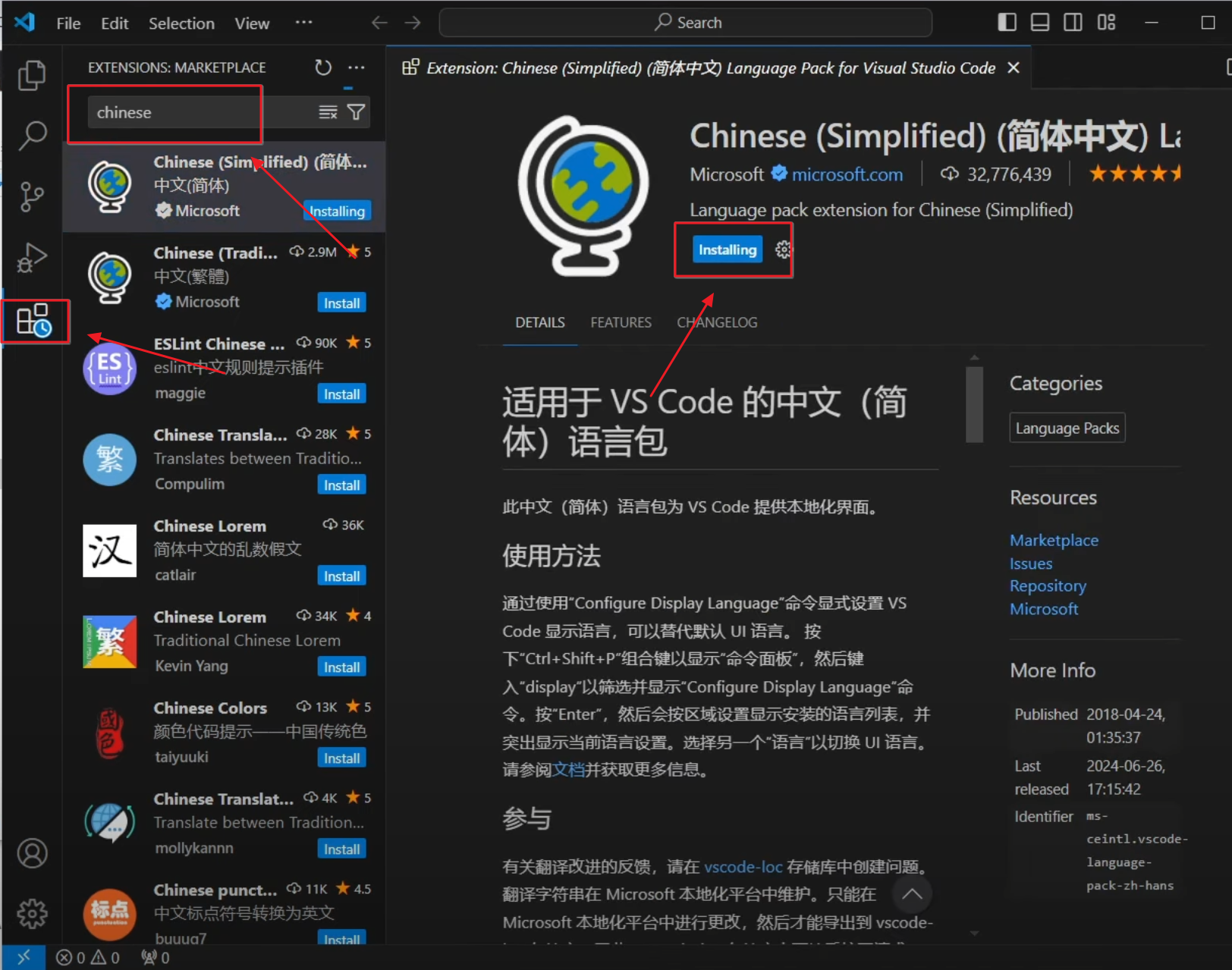
Task: Click the details page vertical scrollbar thumb
Action: (974, 403)
